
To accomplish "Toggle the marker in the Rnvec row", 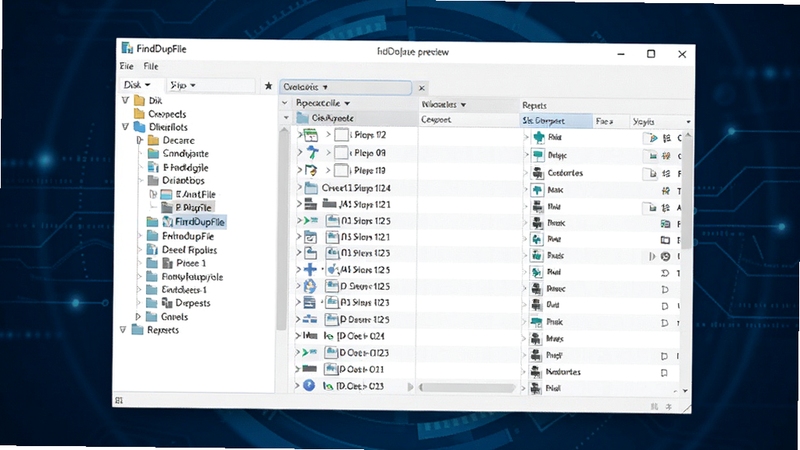I will (x=665, y=289).
